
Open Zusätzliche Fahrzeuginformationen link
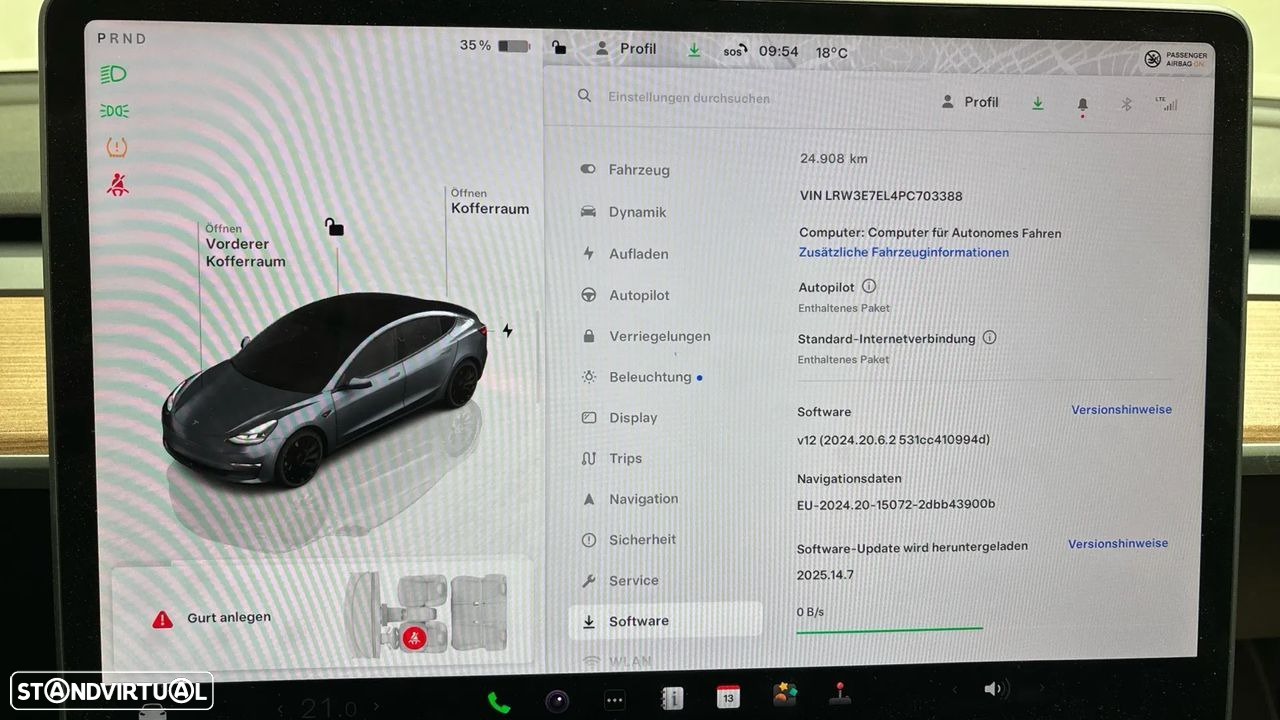pyautogui.click(x=903, y=253)
